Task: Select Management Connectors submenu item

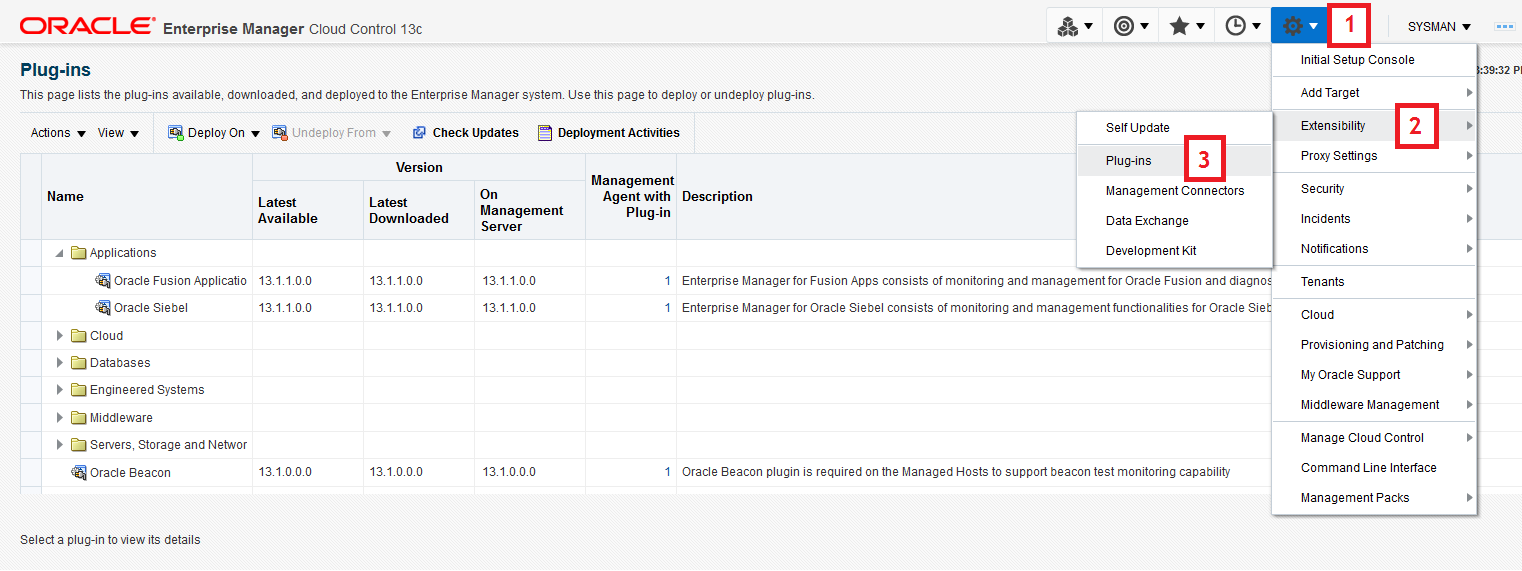Action: (1174, 191)
